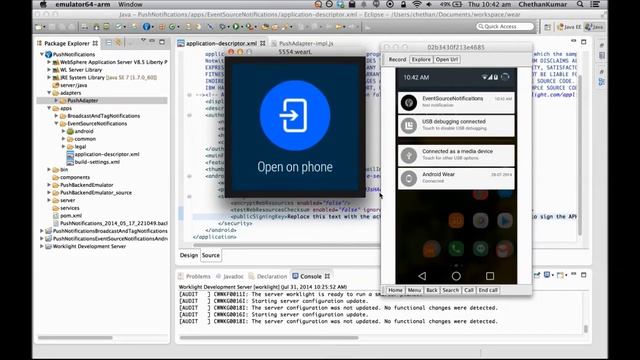The image size is (640, 360).
Task: Open the Javadoc tab
Action: (229, 276)
